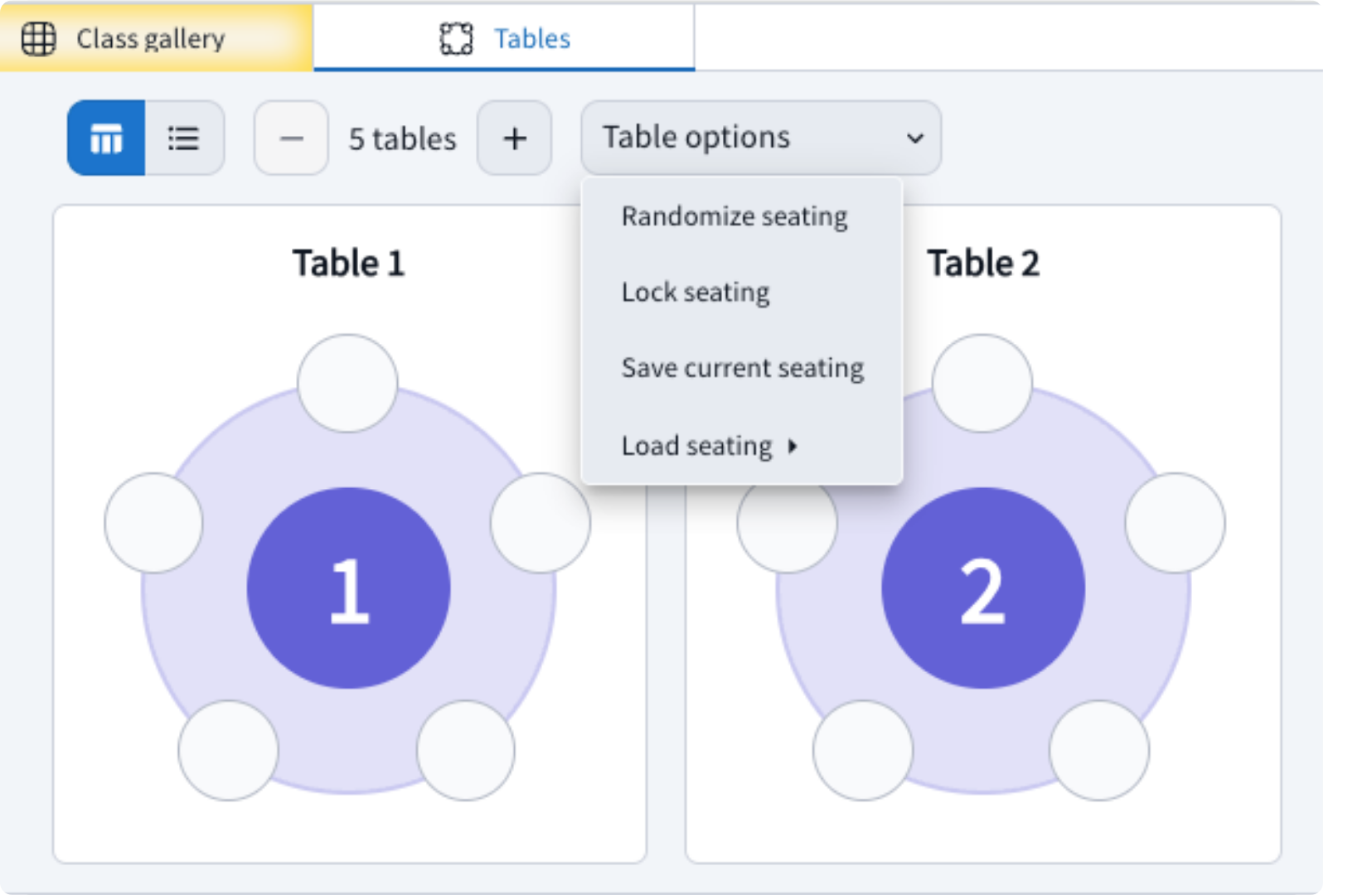Select the purple circle numbered 1
Image resolution: width=1372 pixels, height=895 pixels.
tap(348, 588)
